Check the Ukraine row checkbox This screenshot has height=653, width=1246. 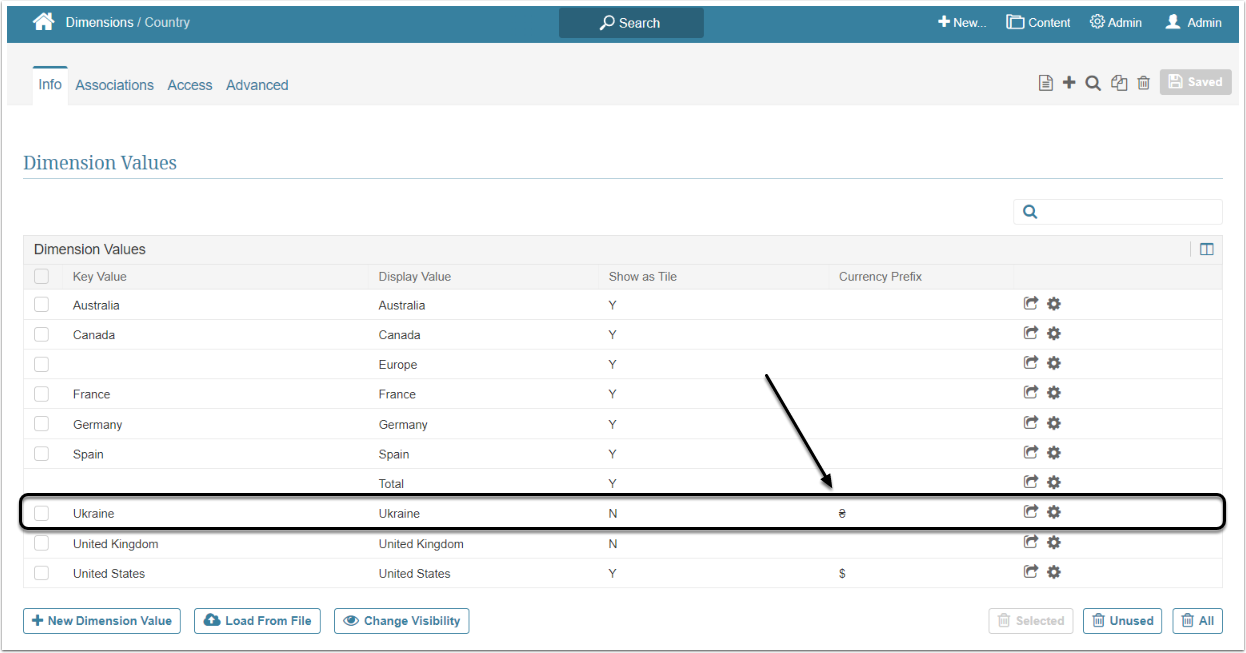click(x=41, y=513)
